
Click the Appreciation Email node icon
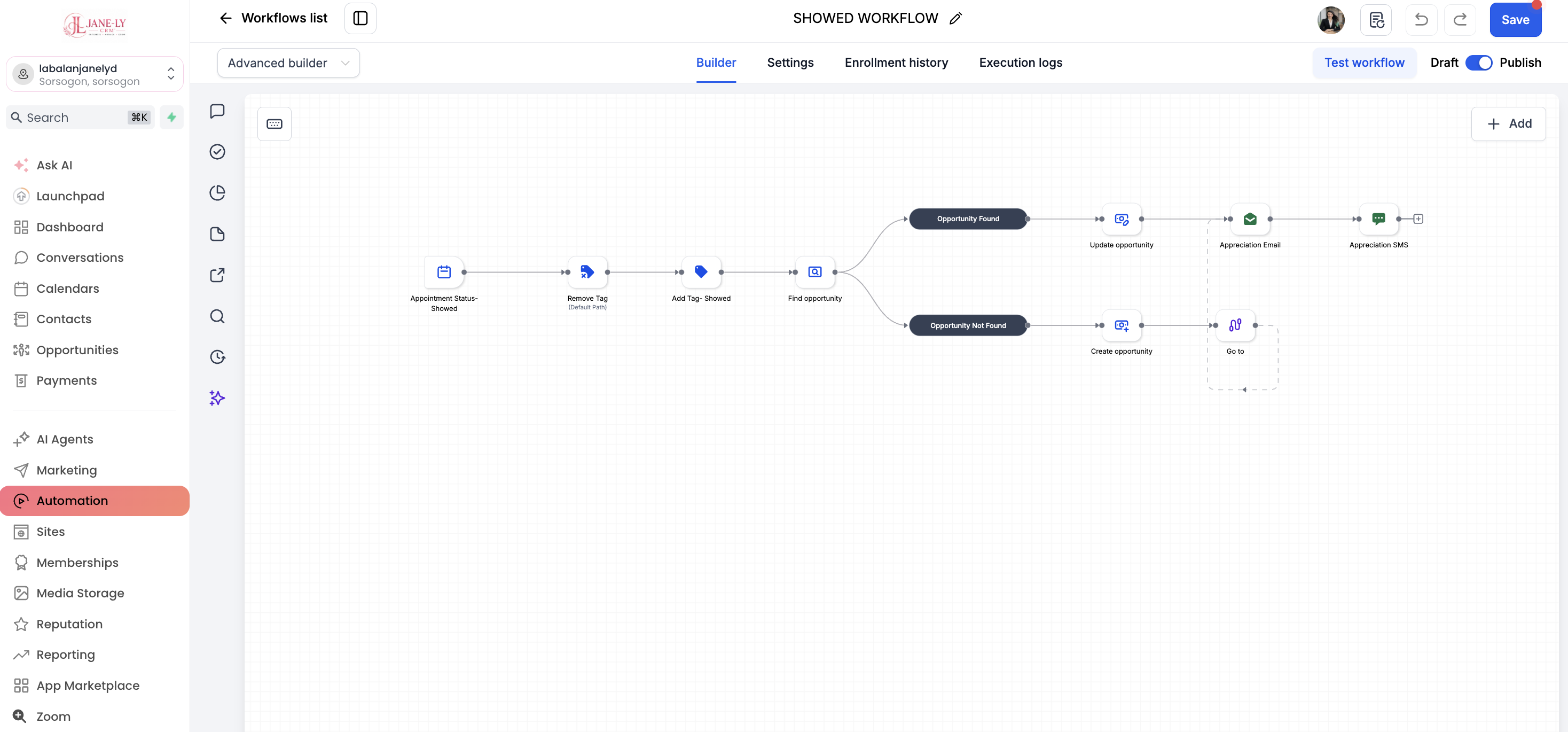[x=1250, y=219]
